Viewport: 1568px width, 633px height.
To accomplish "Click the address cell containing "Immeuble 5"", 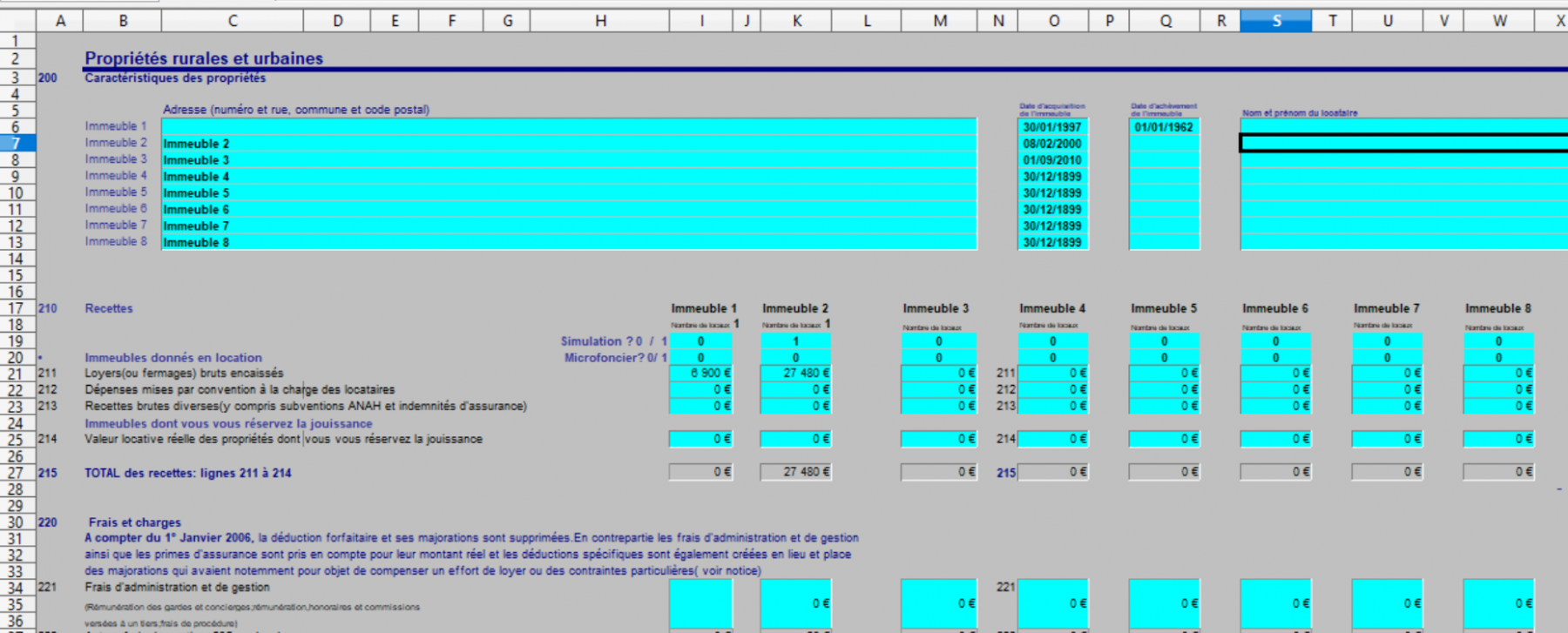I will pyautogui.click(x=569, y=192).
